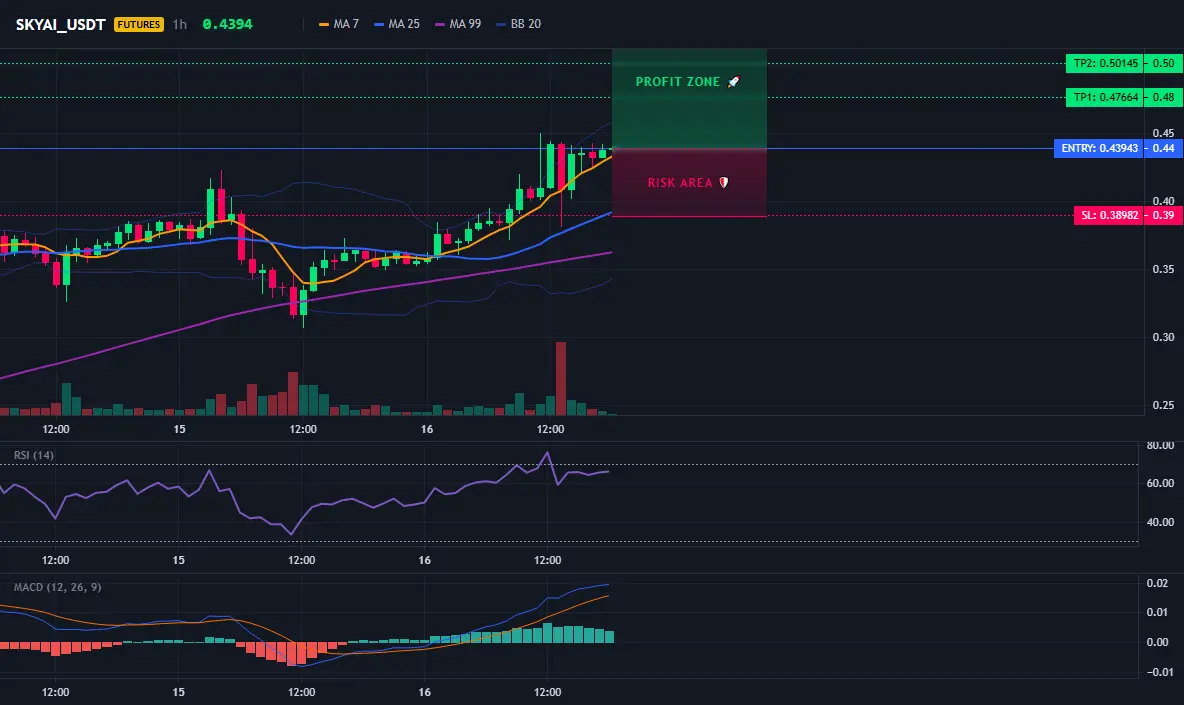Click the RISK AREA label
The width and height of the screenshot is (1184, 705).
680,183
